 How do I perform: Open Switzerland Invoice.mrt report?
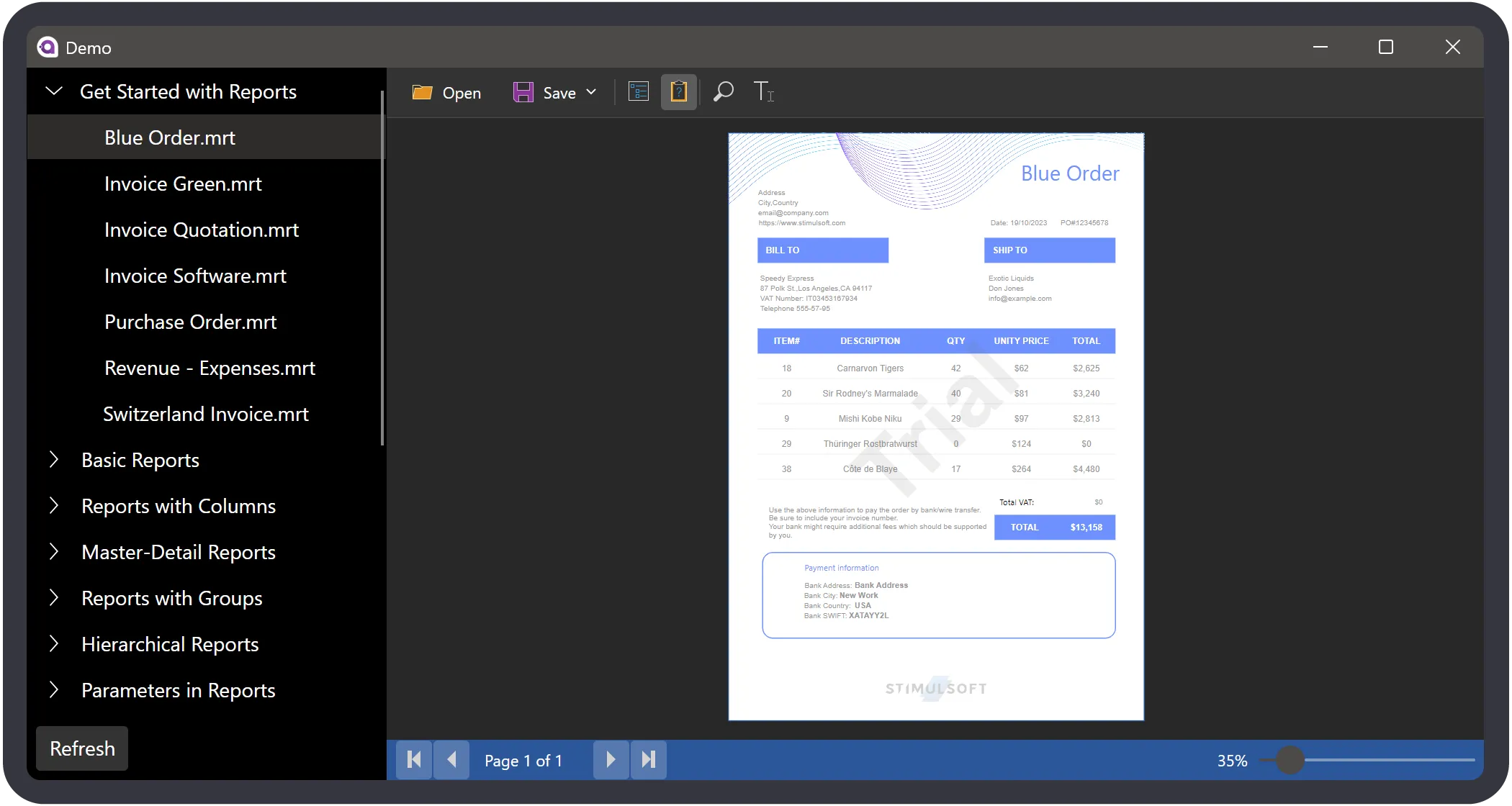(x=206, y=414)
